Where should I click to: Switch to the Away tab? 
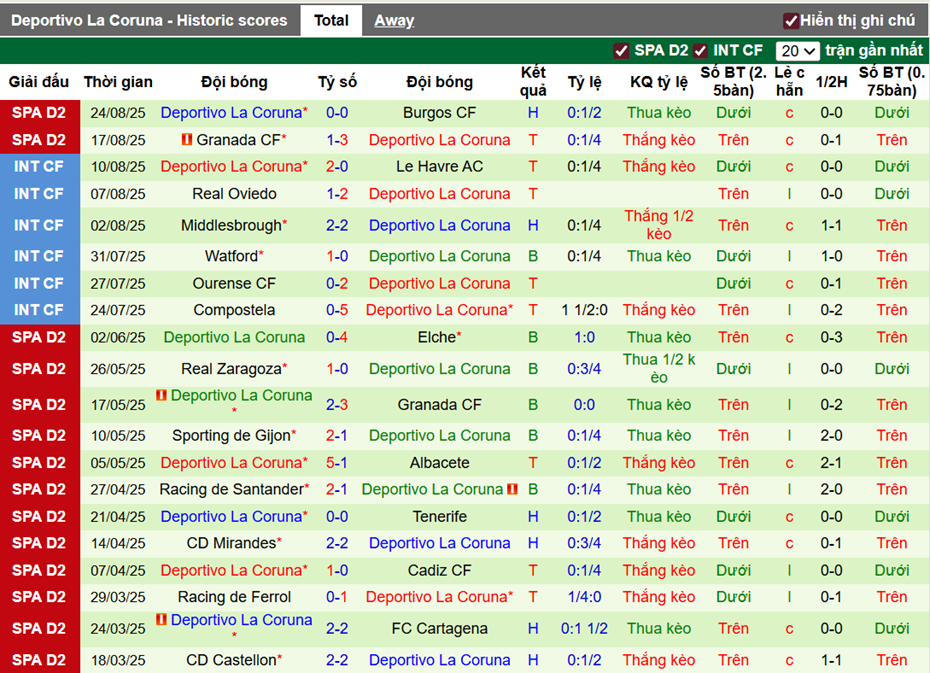pos(394,21)
